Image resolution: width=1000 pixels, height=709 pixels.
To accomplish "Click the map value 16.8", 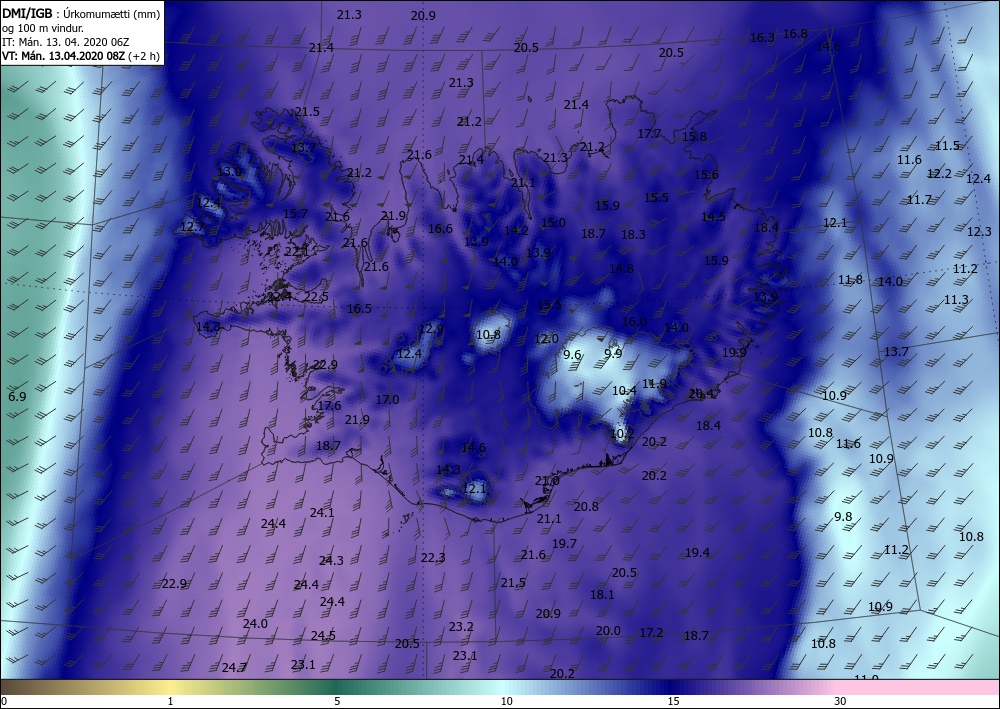I will (795, 34).
